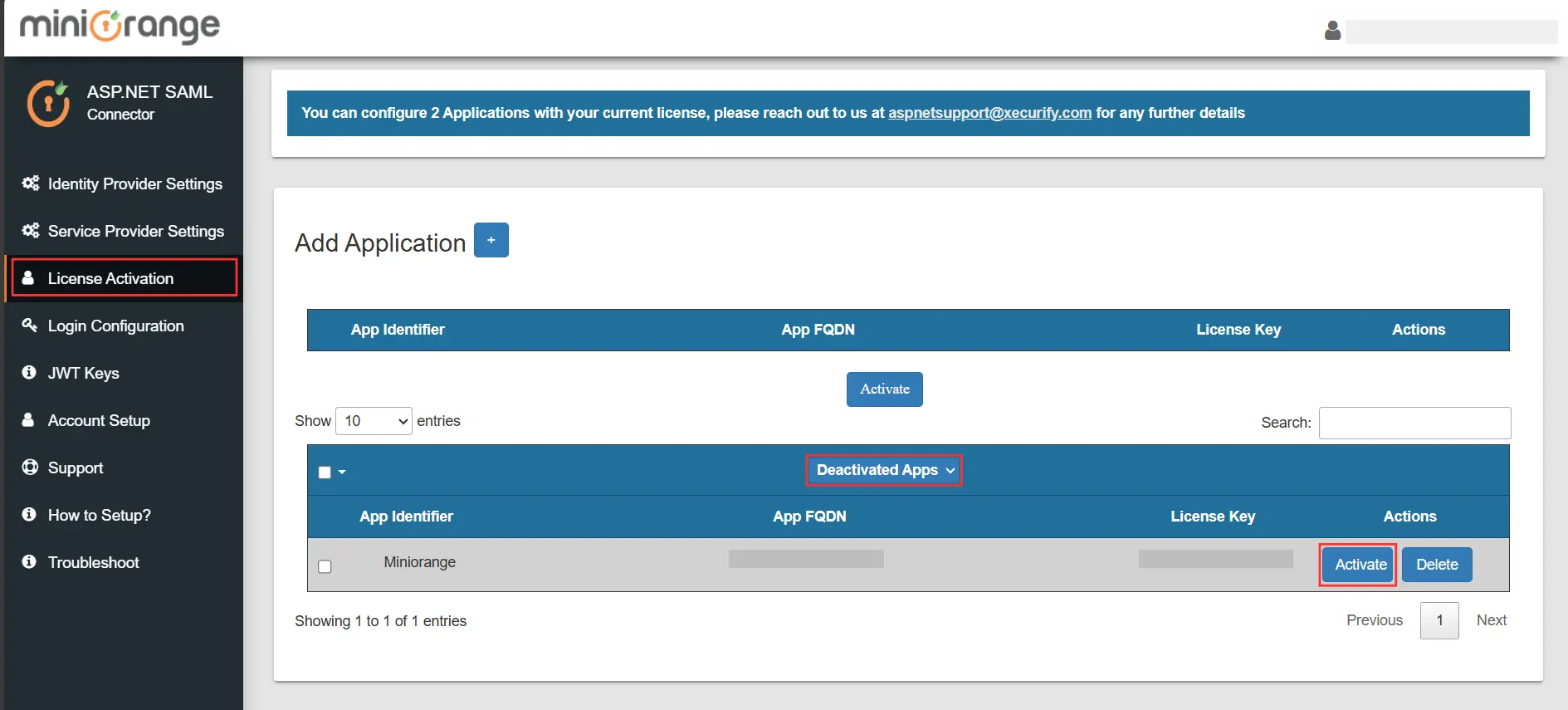1568x710 pixels.
Task: Click the App Identifier header in the top table
Action: [x=398, y=330]
